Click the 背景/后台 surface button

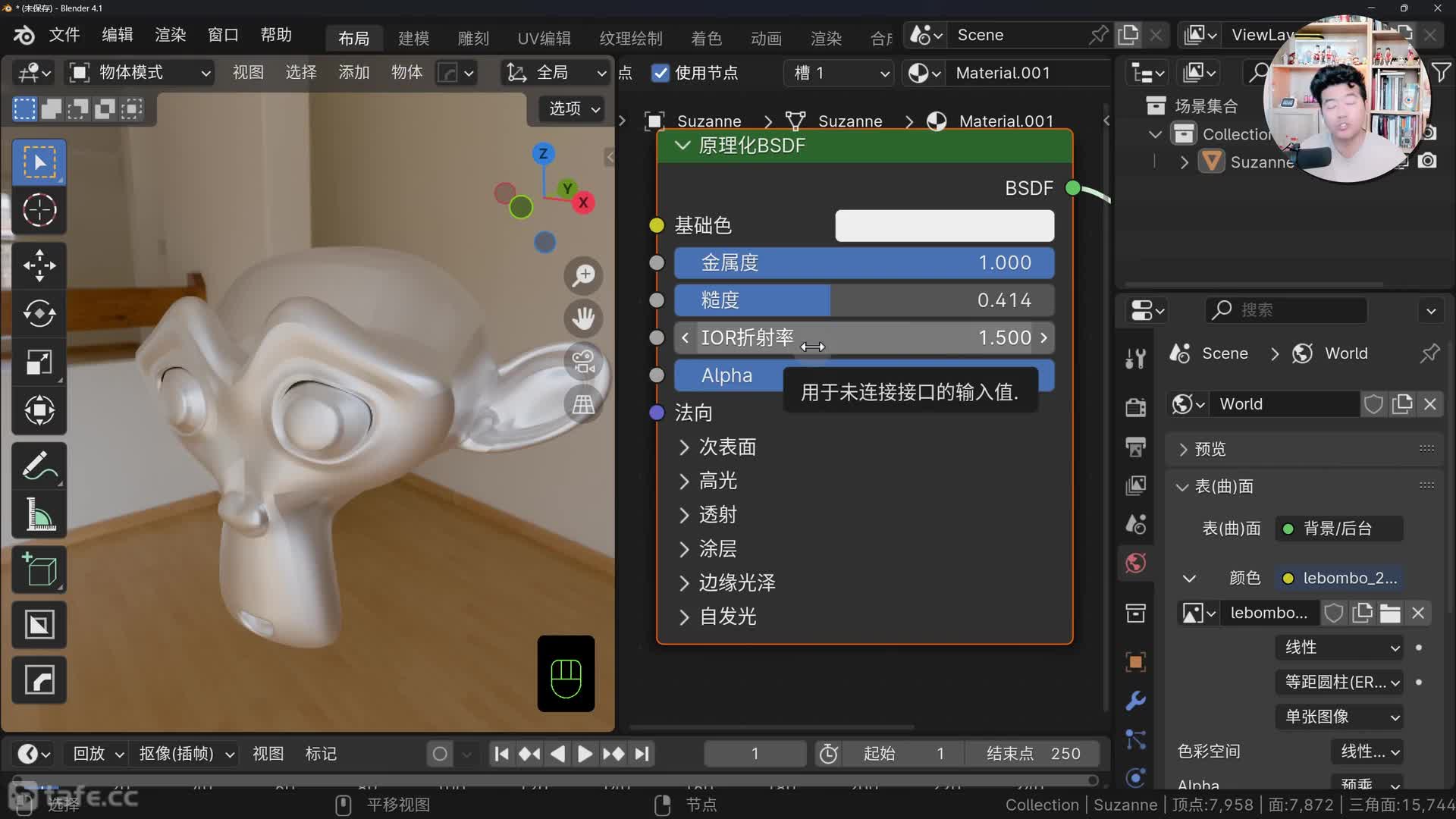coord(1338,528)
